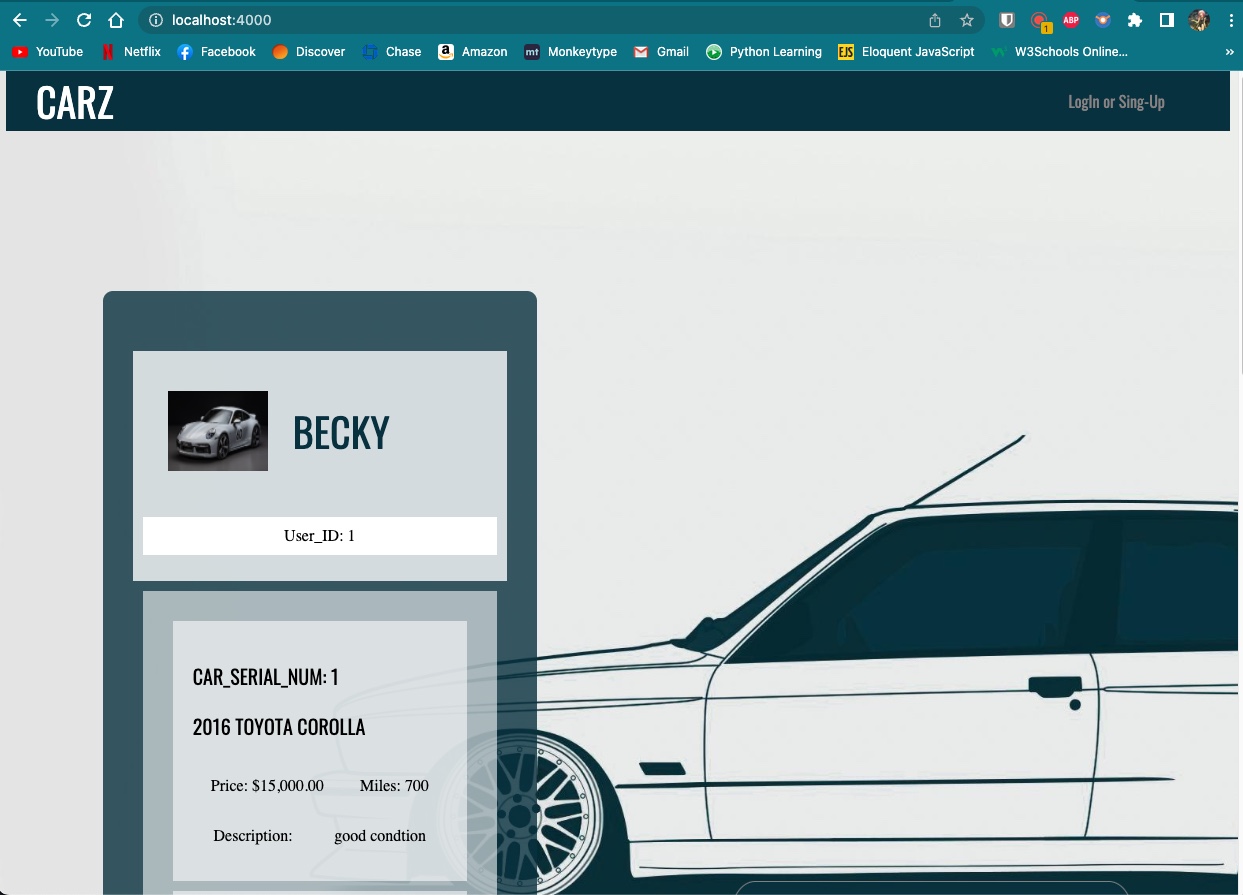Open the Facebook bookmark
Image resolution: width=1243 pixels, height=895 pixels.
click(x=217, y=52)
